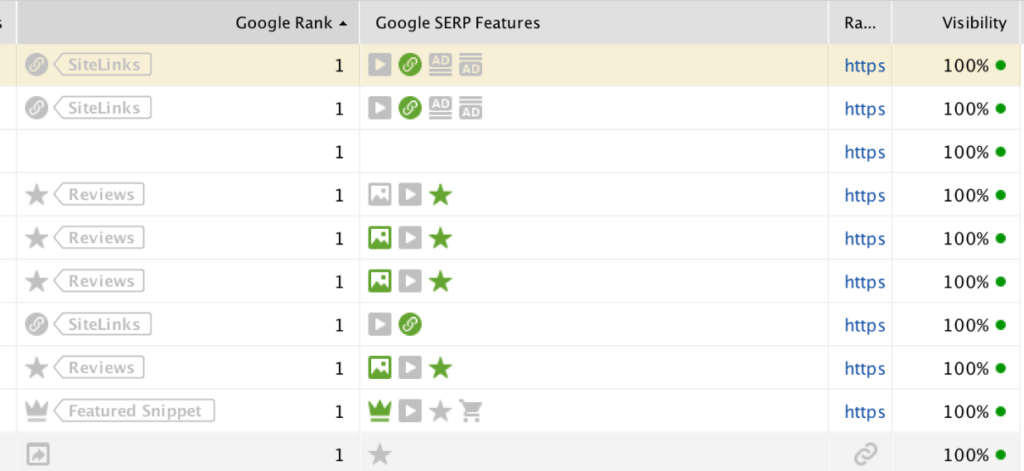The image size is (1024, 471).
Task: Click the green image icon in second Reviews row
Action: tap(379, 238)
